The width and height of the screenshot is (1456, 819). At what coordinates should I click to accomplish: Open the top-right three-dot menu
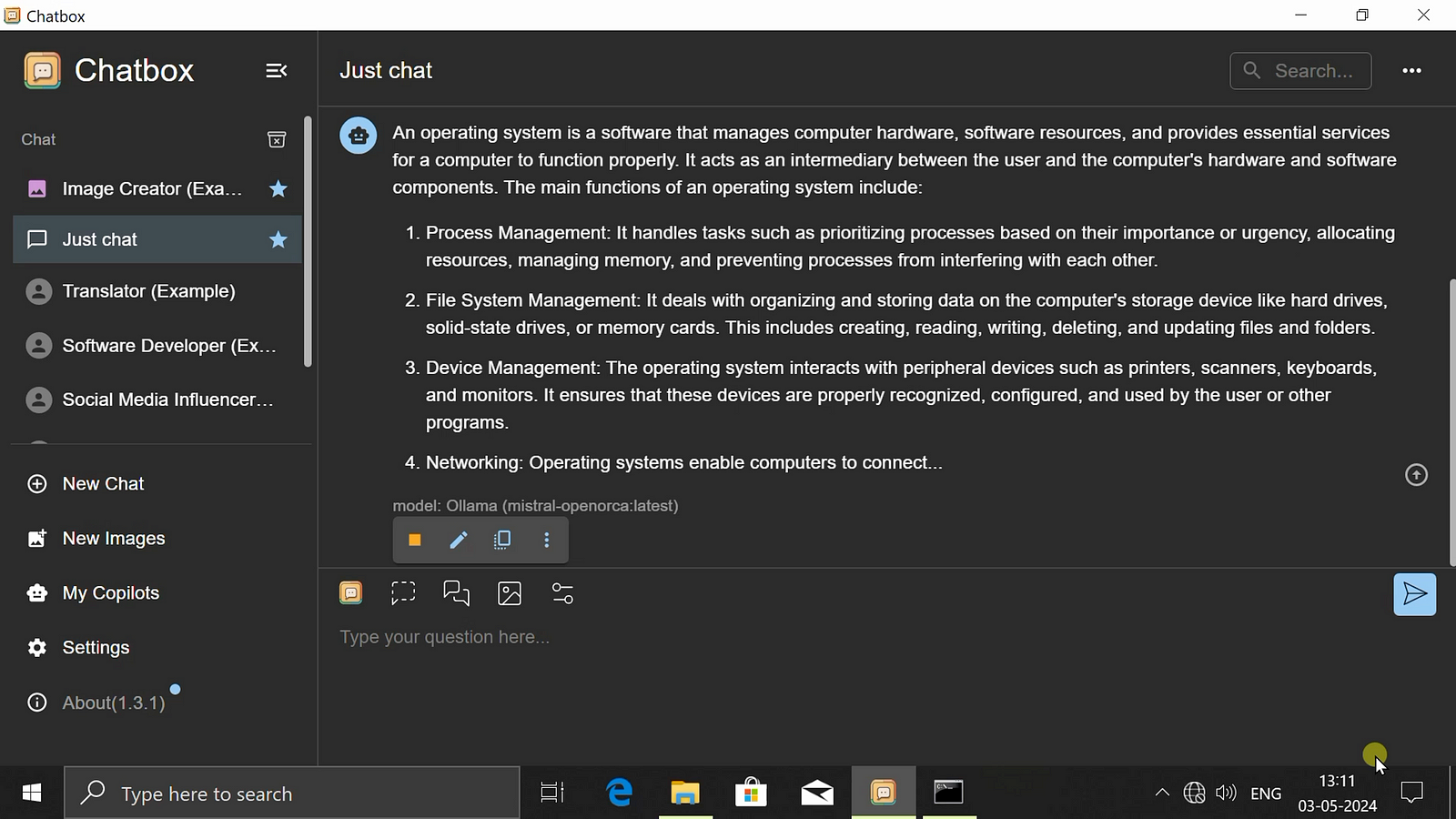click(x=1411, y=71)
